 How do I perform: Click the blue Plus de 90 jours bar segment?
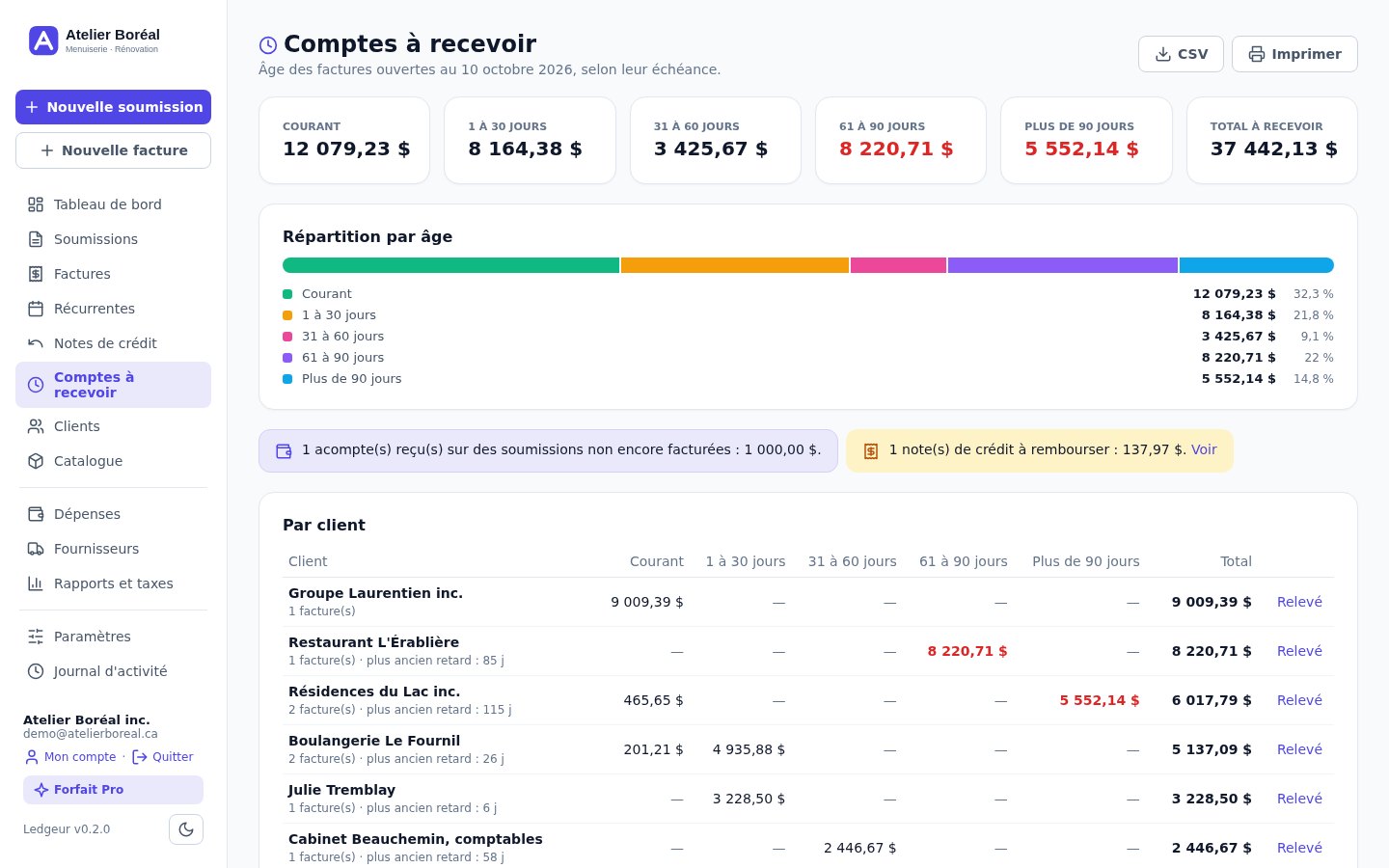[1257, 265]
